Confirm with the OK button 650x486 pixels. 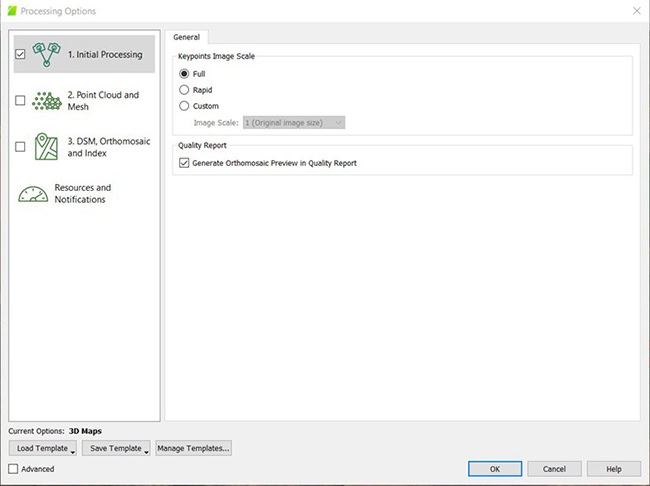(x=495, y=469)
